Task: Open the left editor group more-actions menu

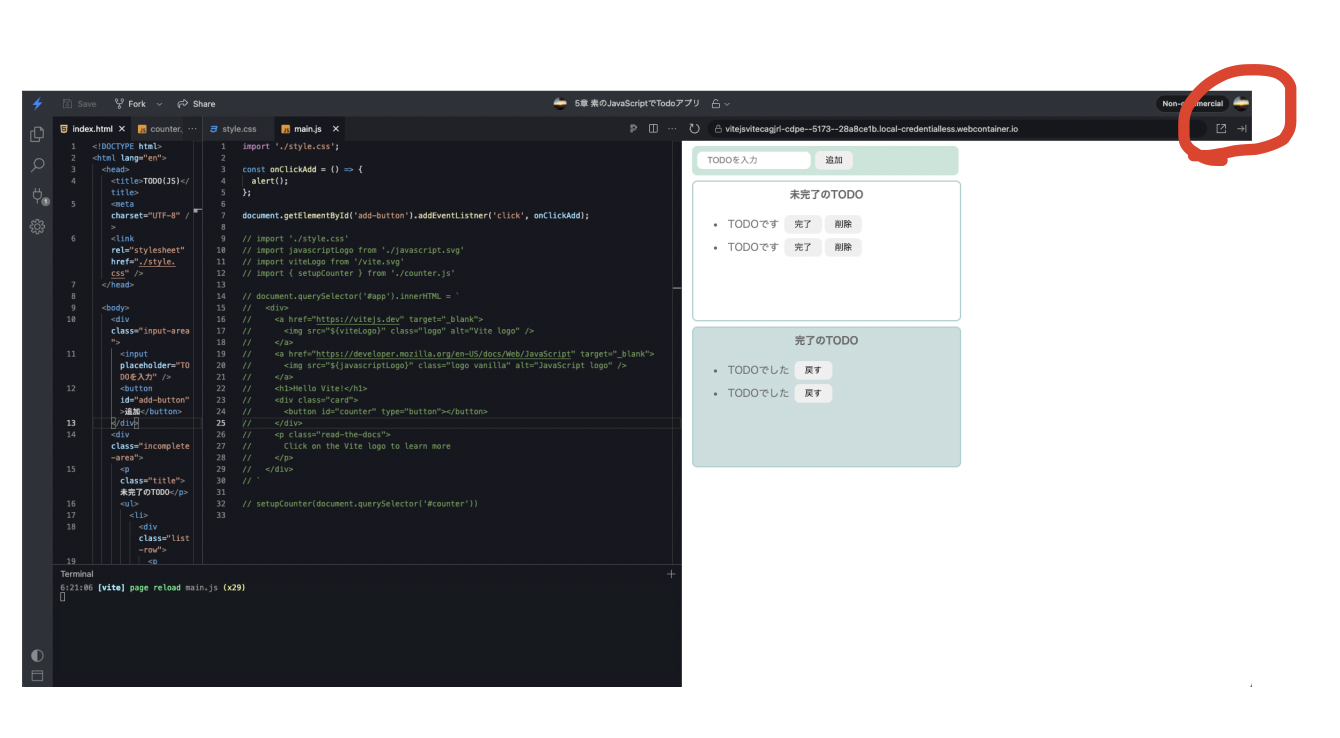Action: (192, 129)
